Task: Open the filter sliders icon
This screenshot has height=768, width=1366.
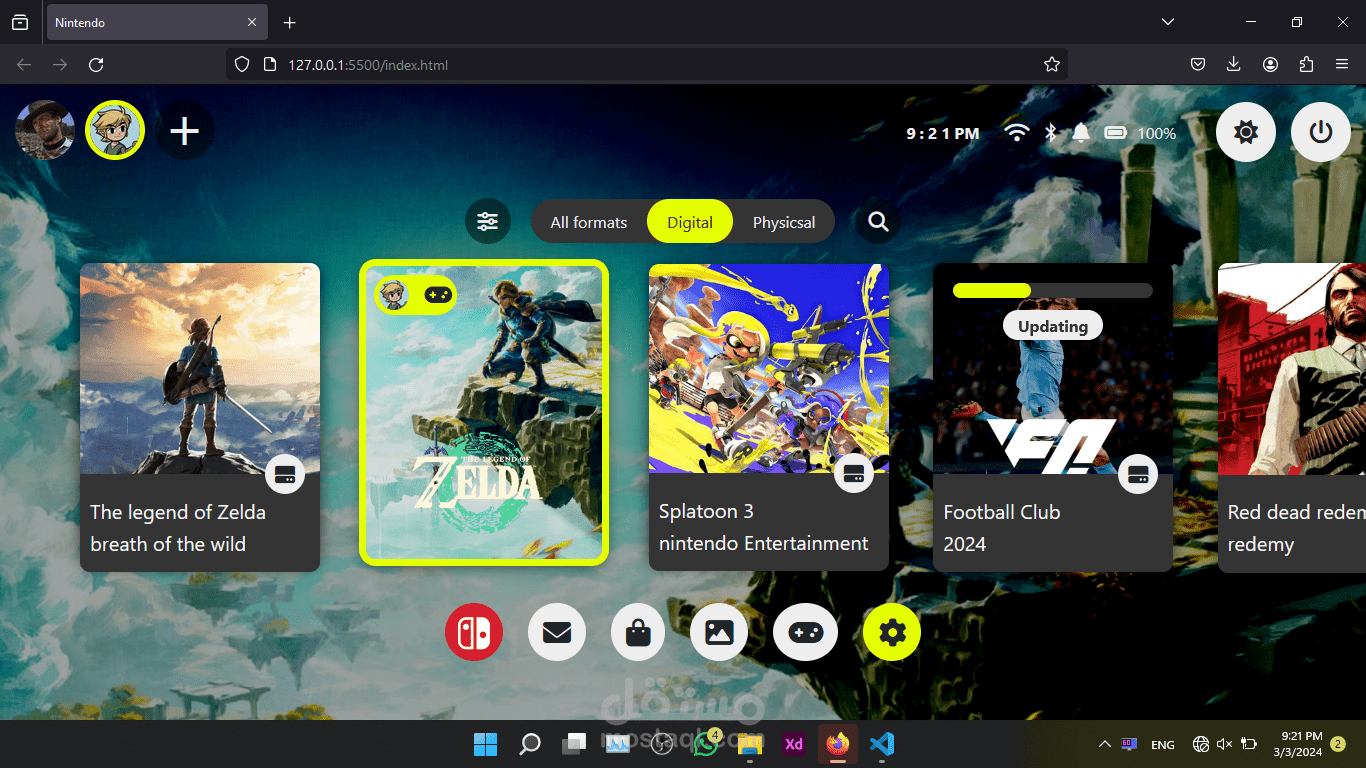Action: pos(488,222)
